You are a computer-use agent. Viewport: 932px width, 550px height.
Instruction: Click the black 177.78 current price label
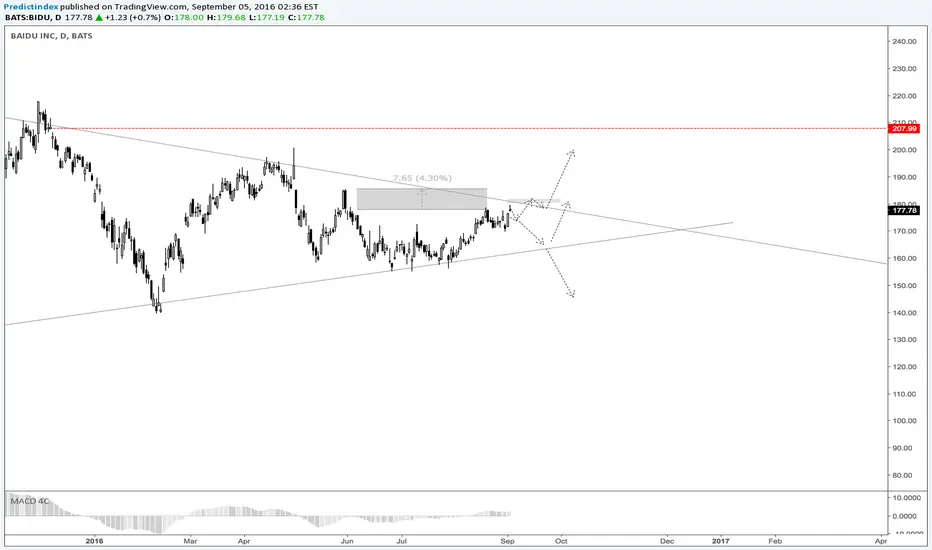[x=904, y=210]
